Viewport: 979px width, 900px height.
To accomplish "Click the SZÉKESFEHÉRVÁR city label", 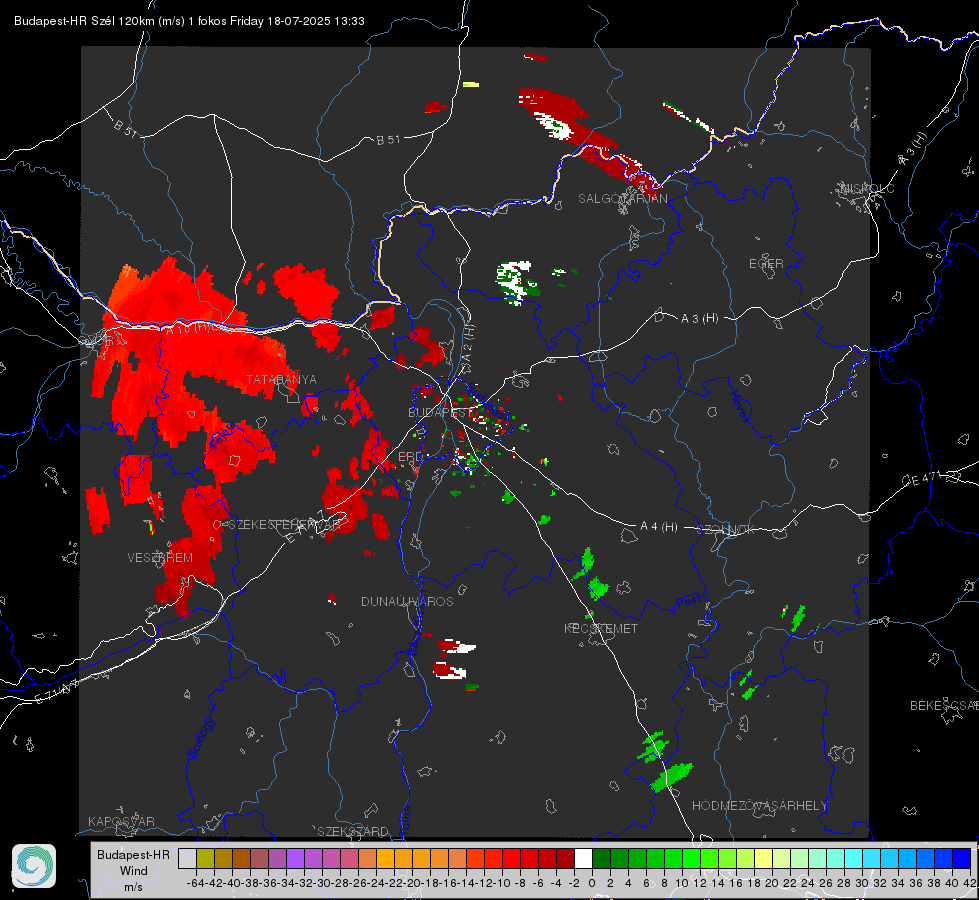I will [x=284, y=525].
